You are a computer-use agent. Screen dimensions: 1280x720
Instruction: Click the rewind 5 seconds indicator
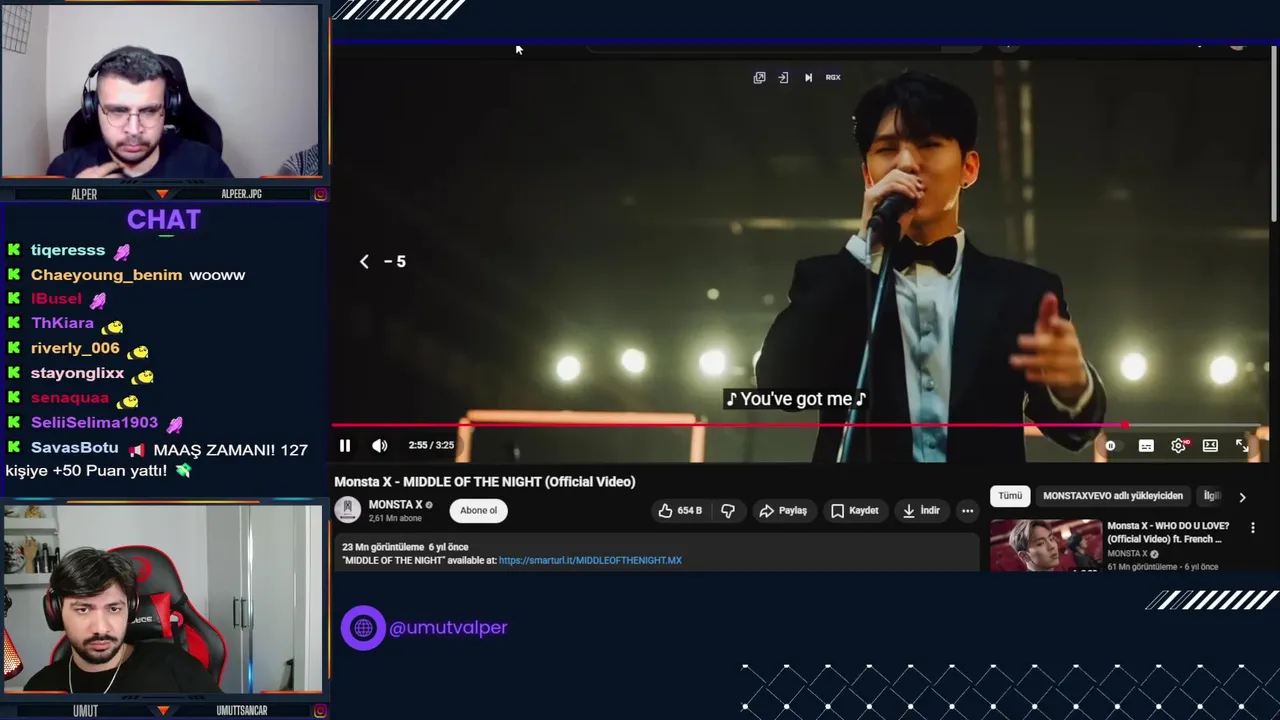[x=382, y=261]
